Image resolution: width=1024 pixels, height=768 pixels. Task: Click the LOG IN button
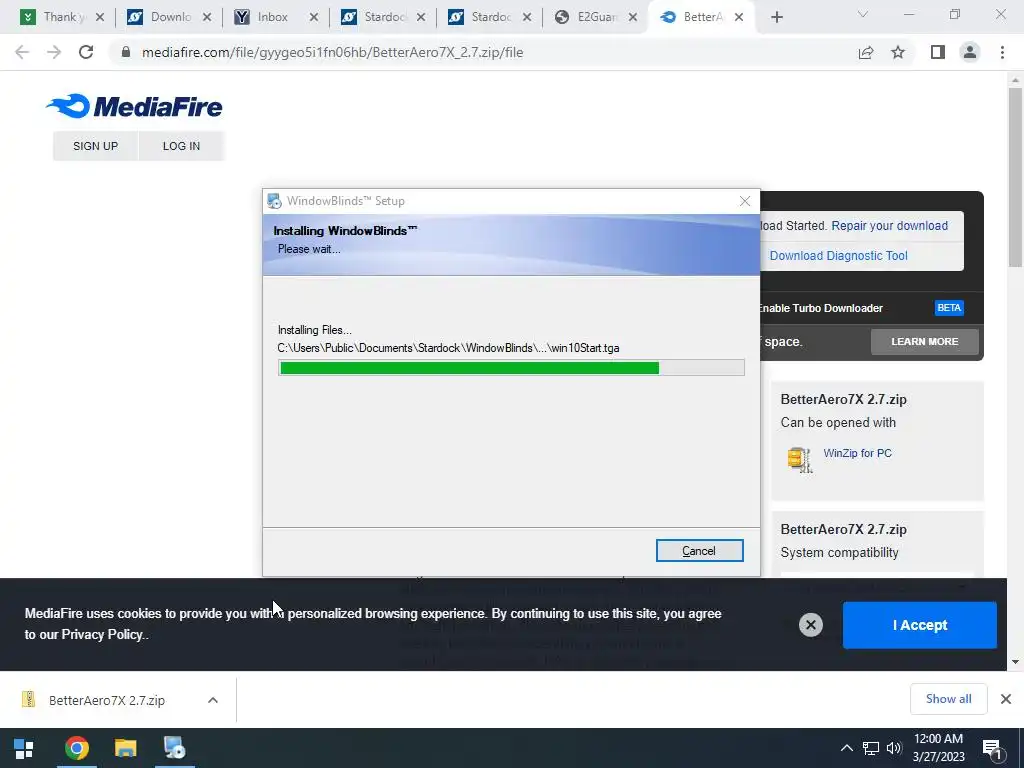coord(181,146)
